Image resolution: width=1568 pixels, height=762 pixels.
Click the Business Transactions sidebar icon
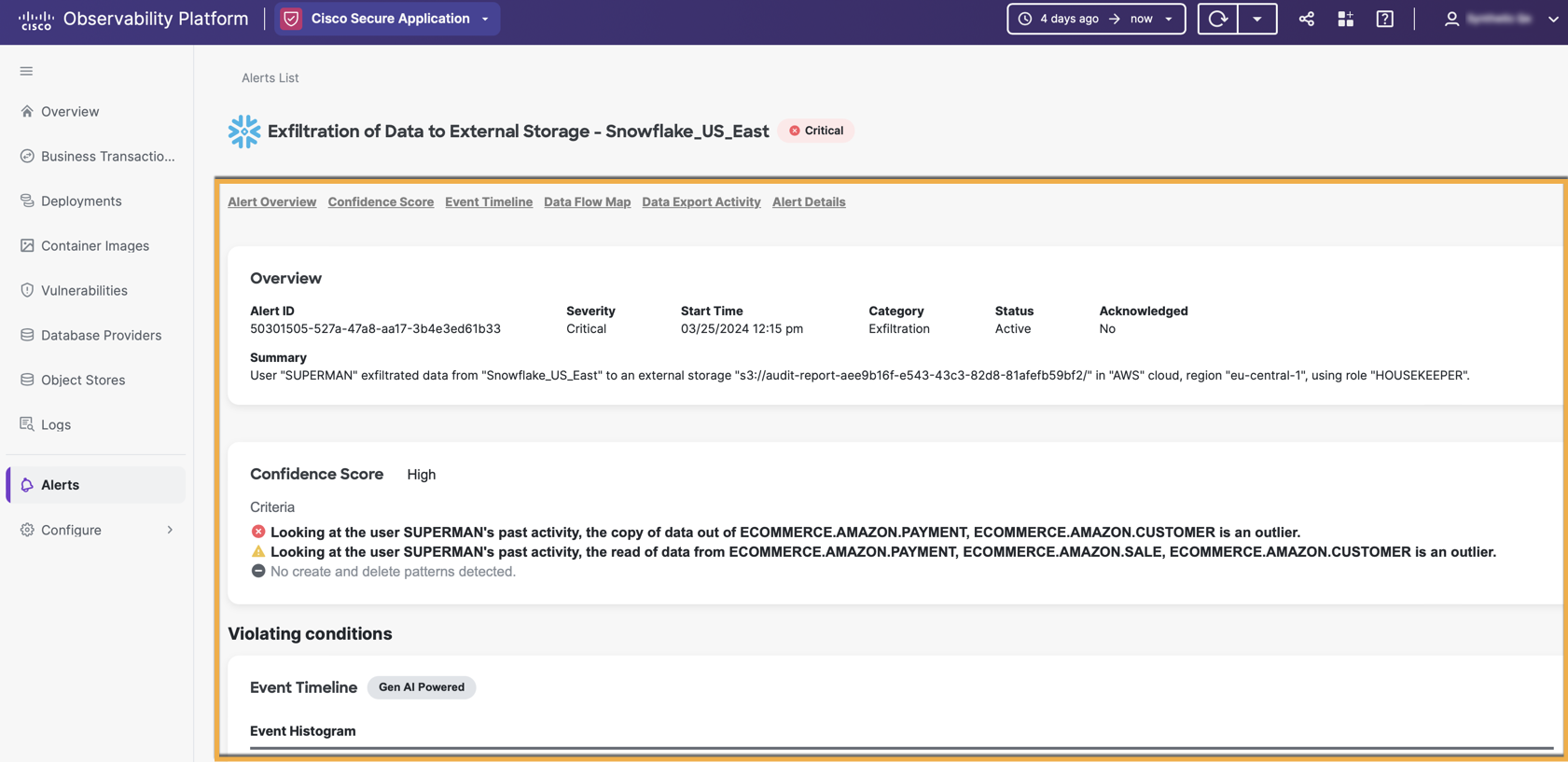point(27,156)
